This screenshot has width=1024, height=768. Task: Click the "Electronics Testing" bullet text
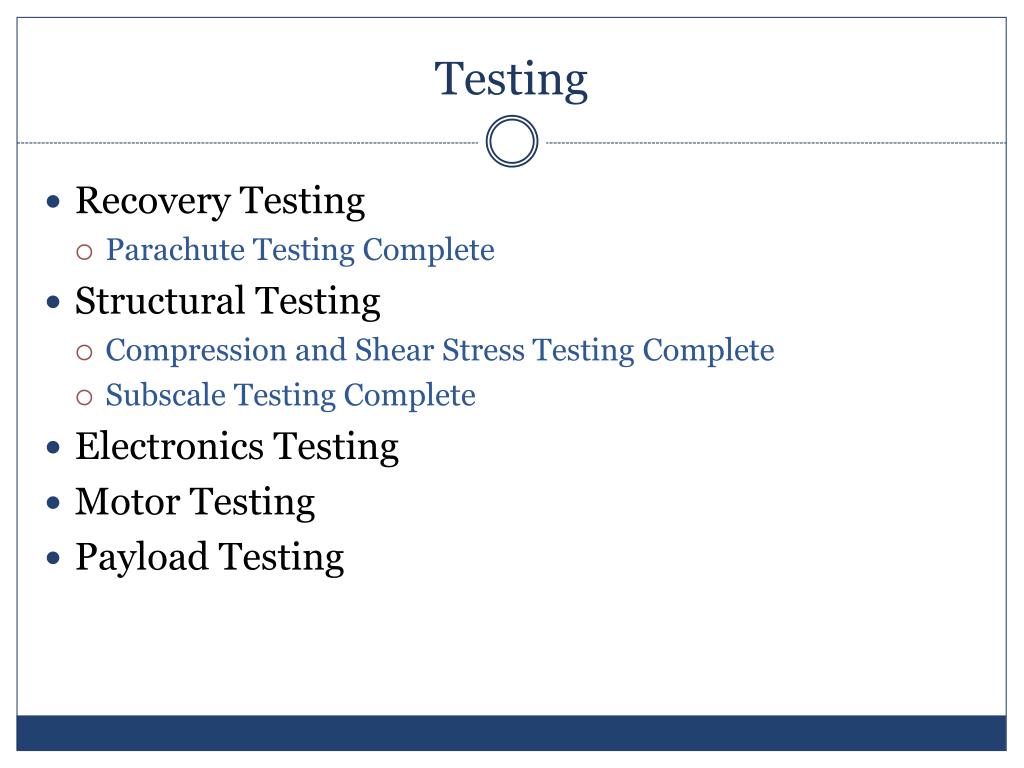coord(237,446)
